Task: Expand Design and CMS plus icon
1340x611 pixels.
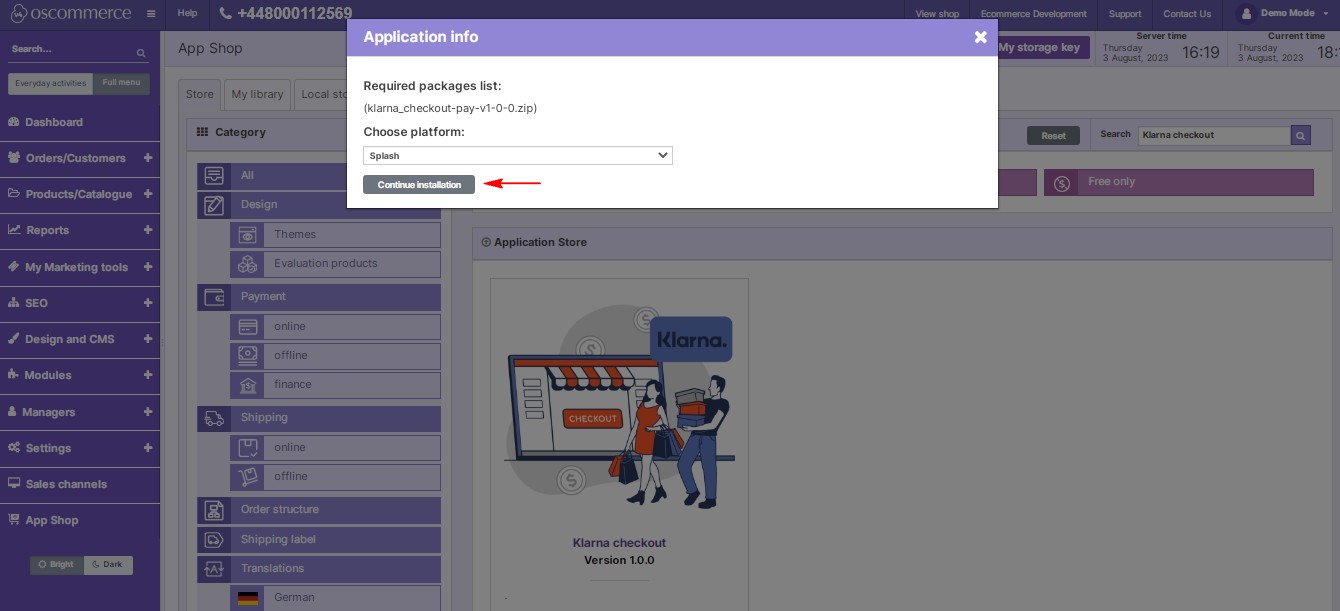Action: pyautogui.click(x=148, y=339)
